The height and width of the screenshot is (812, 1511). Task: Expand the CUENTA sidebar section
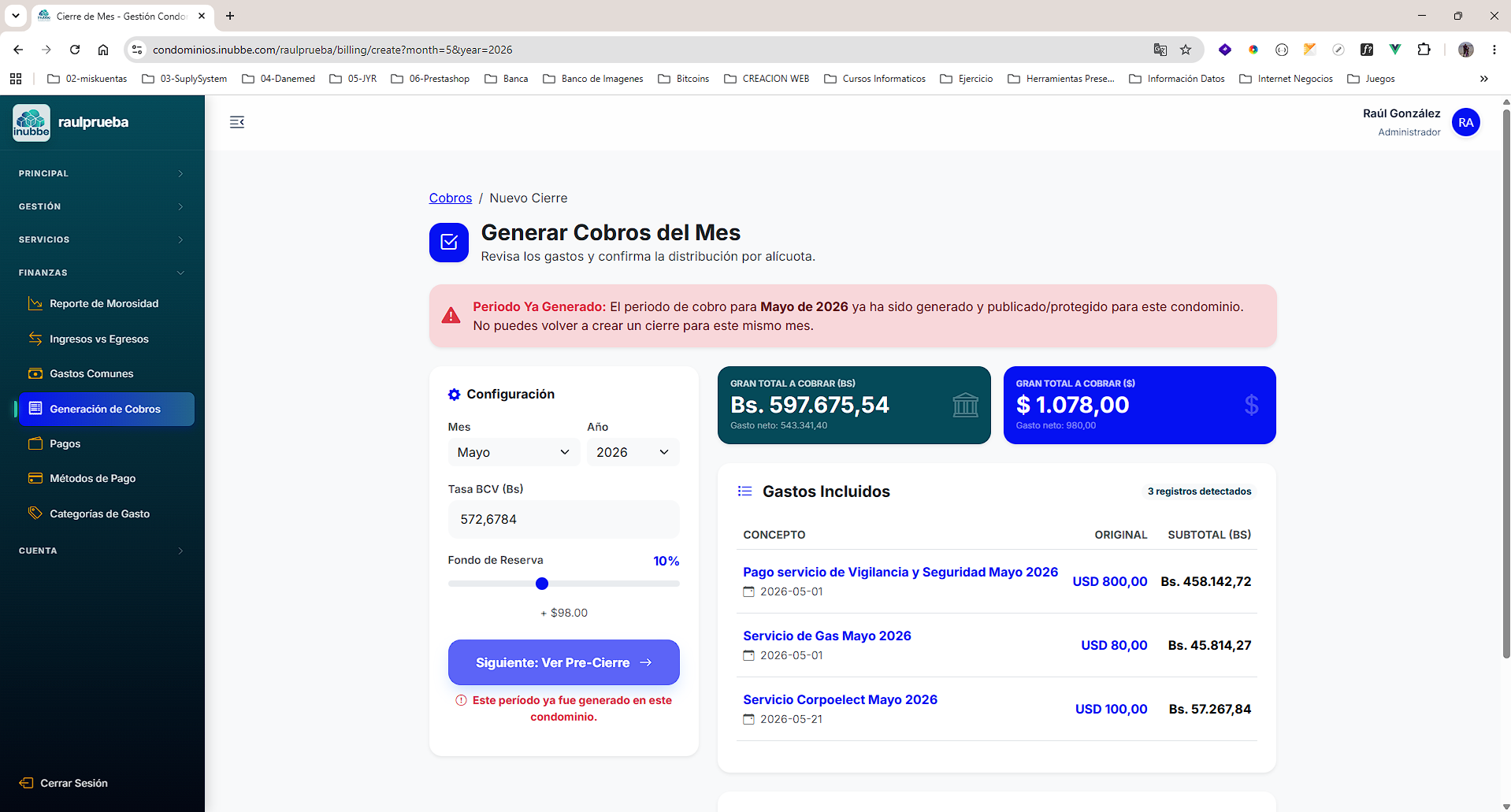point(102,551)
